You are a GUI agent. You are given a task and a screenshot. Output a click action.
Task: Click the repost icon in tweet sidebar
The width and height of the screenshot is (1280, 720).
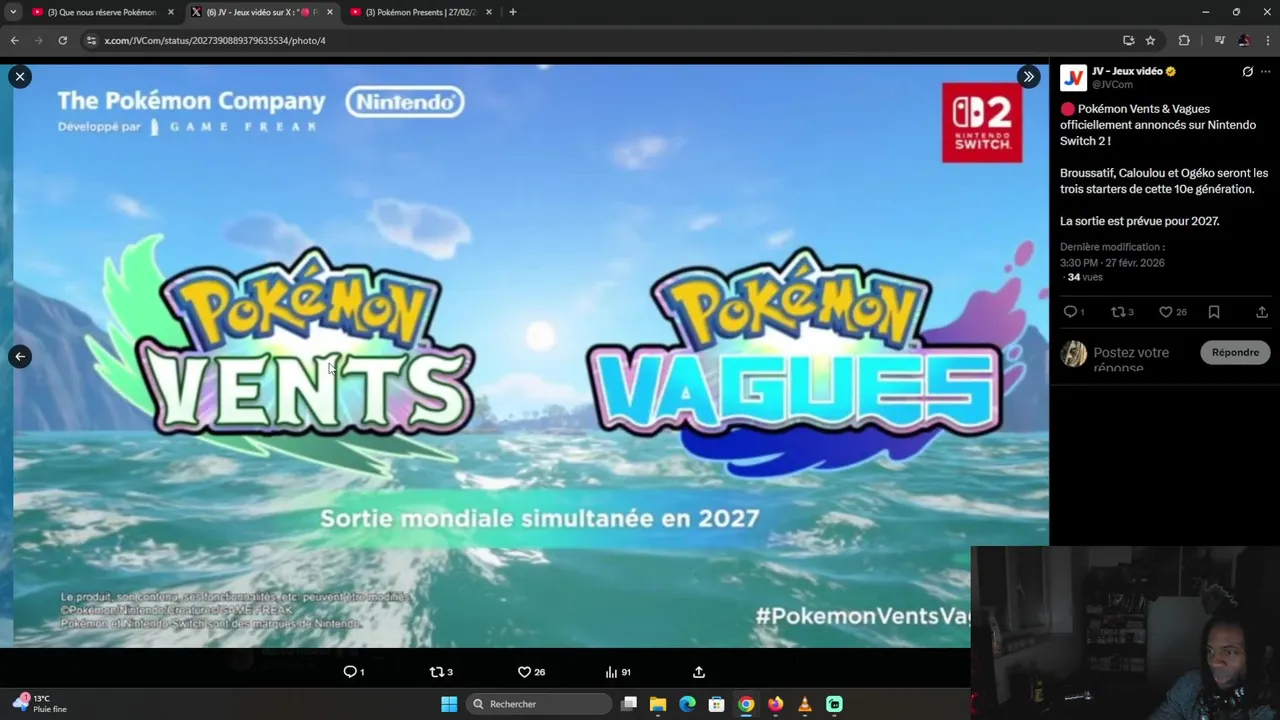pyautogui.click(x=1118, y=312)
